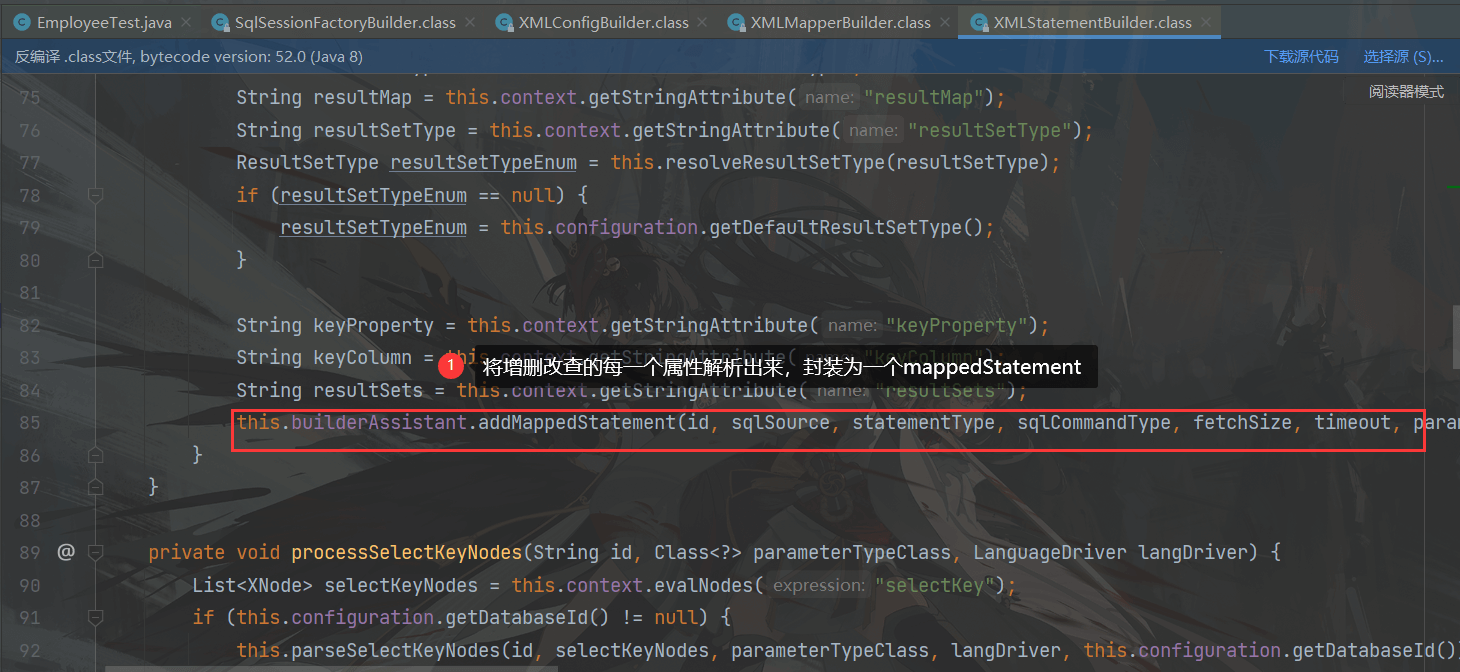Click the XMLMapperBuilder class file icon

pyautogui.click(x=736, y=22)
